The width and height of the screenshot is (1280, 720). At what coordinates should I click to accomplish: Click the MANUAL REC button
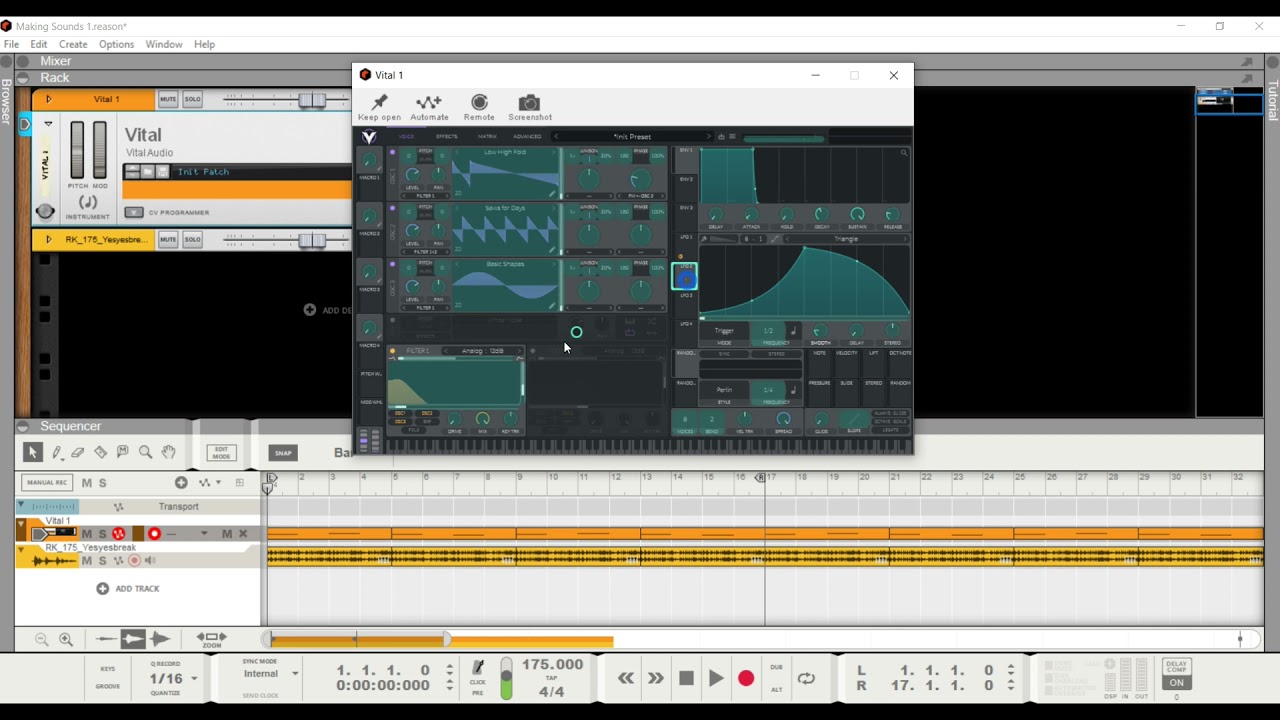coord(47,483)
